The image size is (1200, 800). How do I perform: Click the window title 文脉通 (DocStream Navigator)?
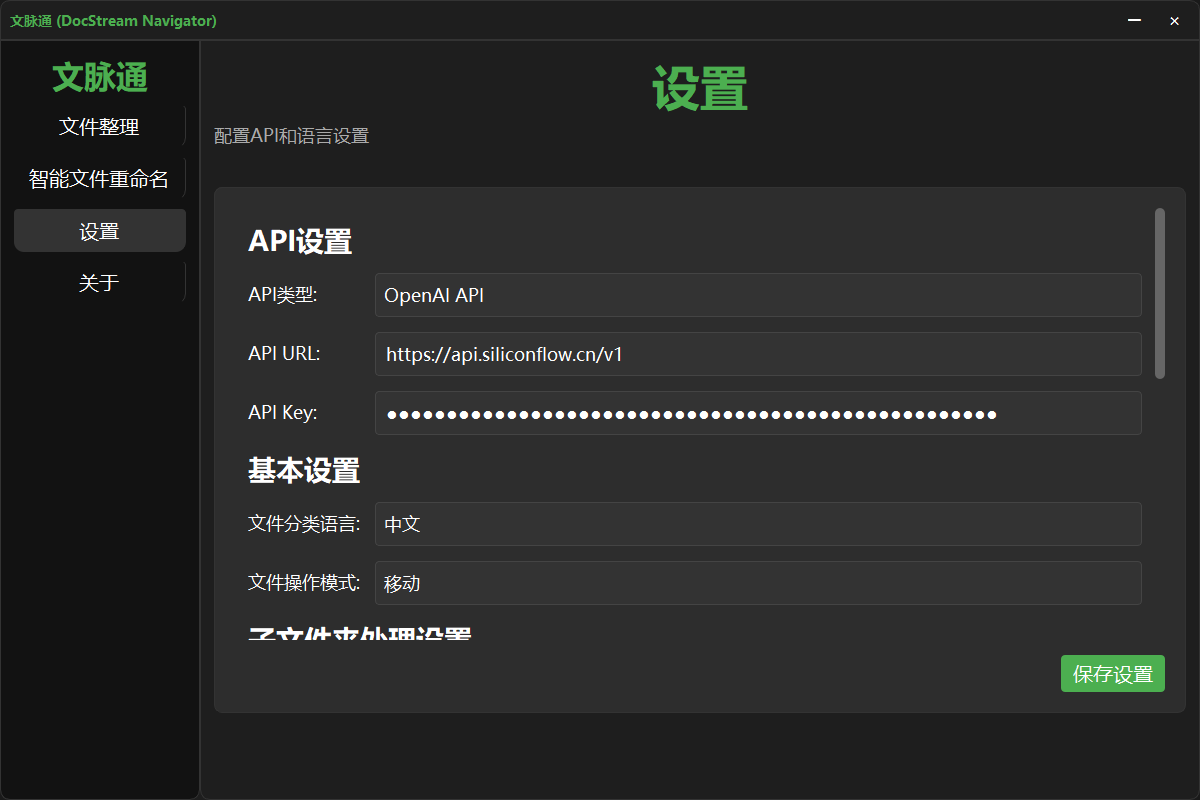pyautogui.click(x=113, y=21)
